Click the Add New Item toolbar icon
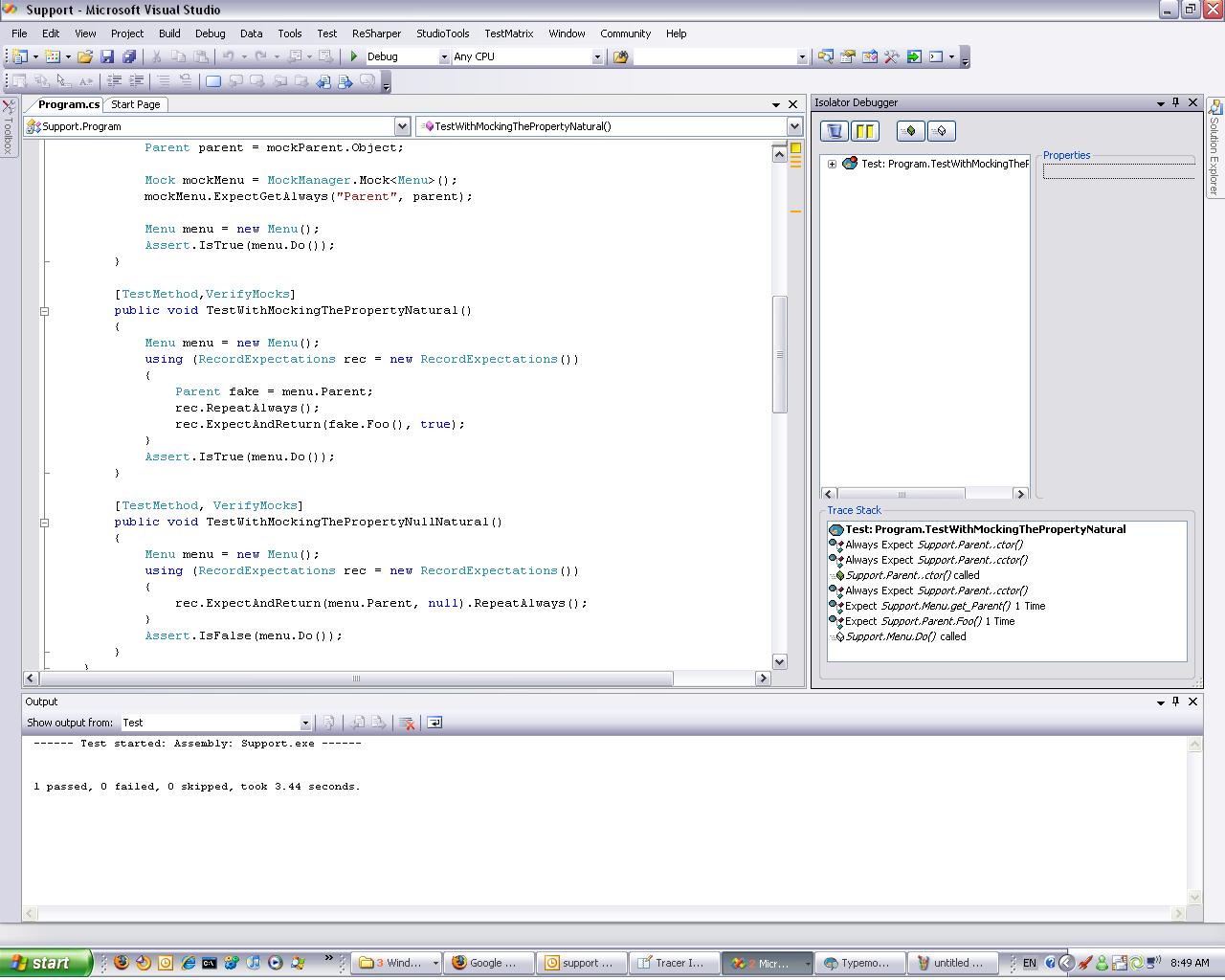This screenshot has width=1225, height=980. click(x=53, y=56)
